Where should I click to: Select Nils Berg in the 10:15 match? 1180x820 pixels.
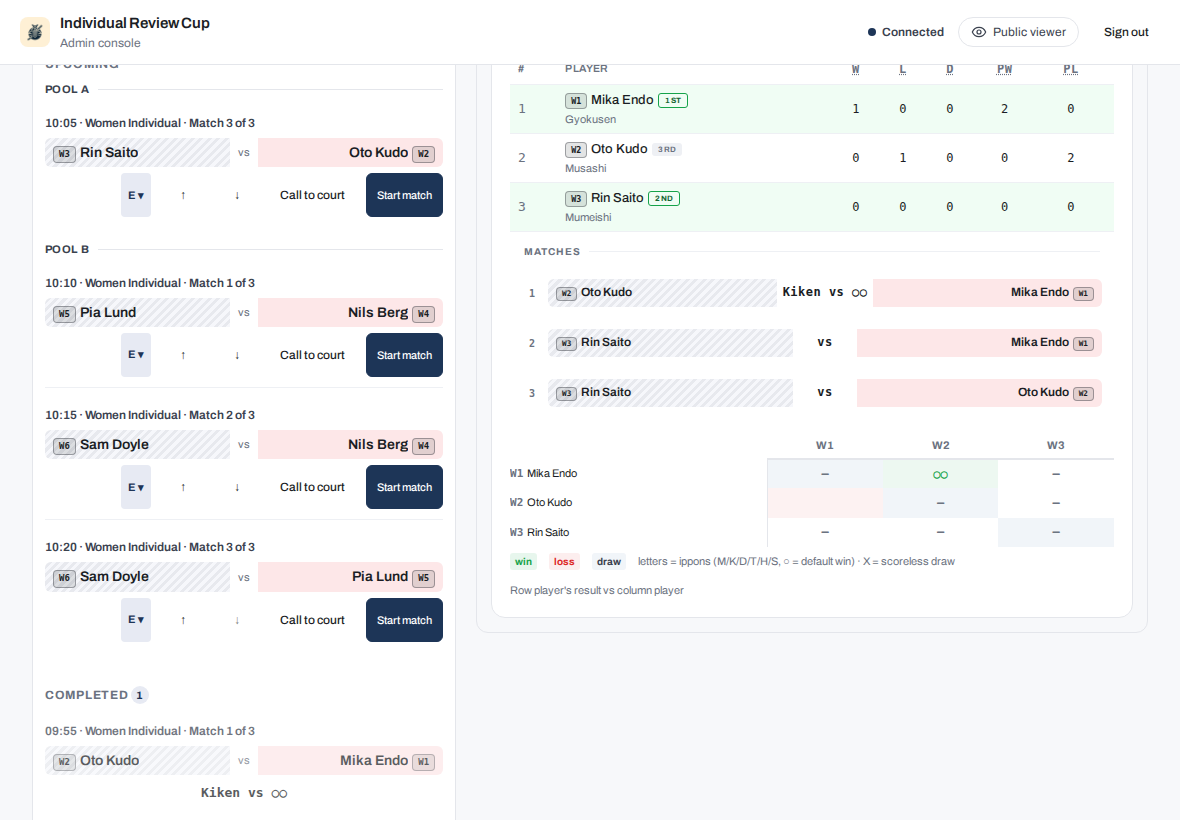pyautogui.click(x=350, y=445)
